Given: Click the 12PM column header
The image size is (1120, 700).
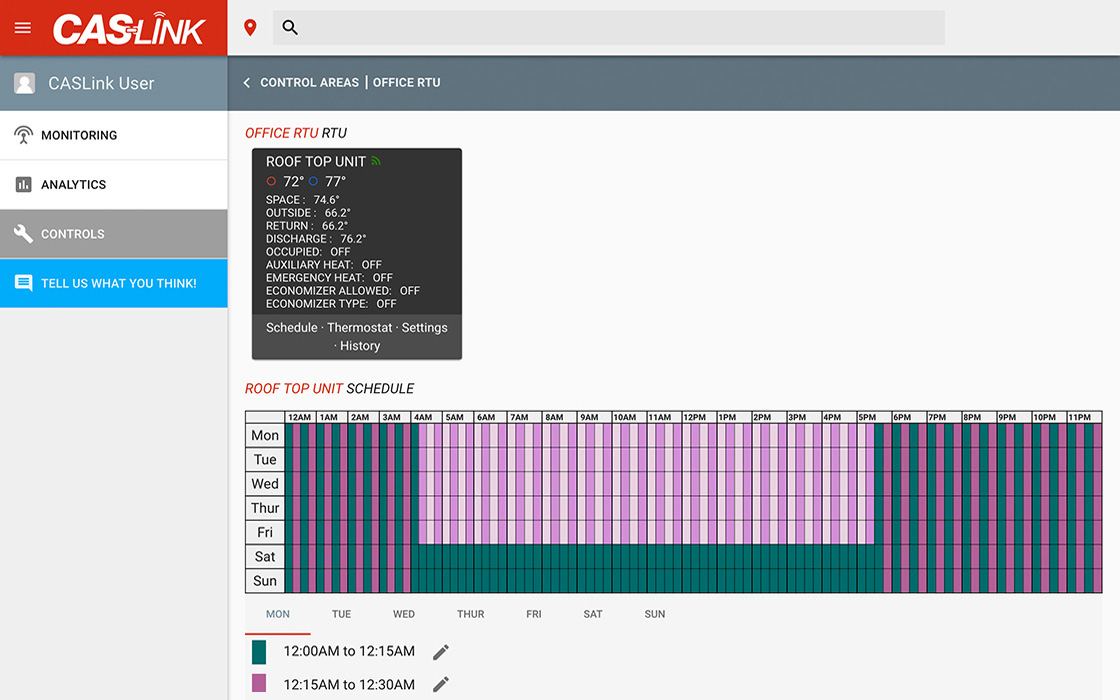Looking at the screenshot, I should tap(699, 417).
